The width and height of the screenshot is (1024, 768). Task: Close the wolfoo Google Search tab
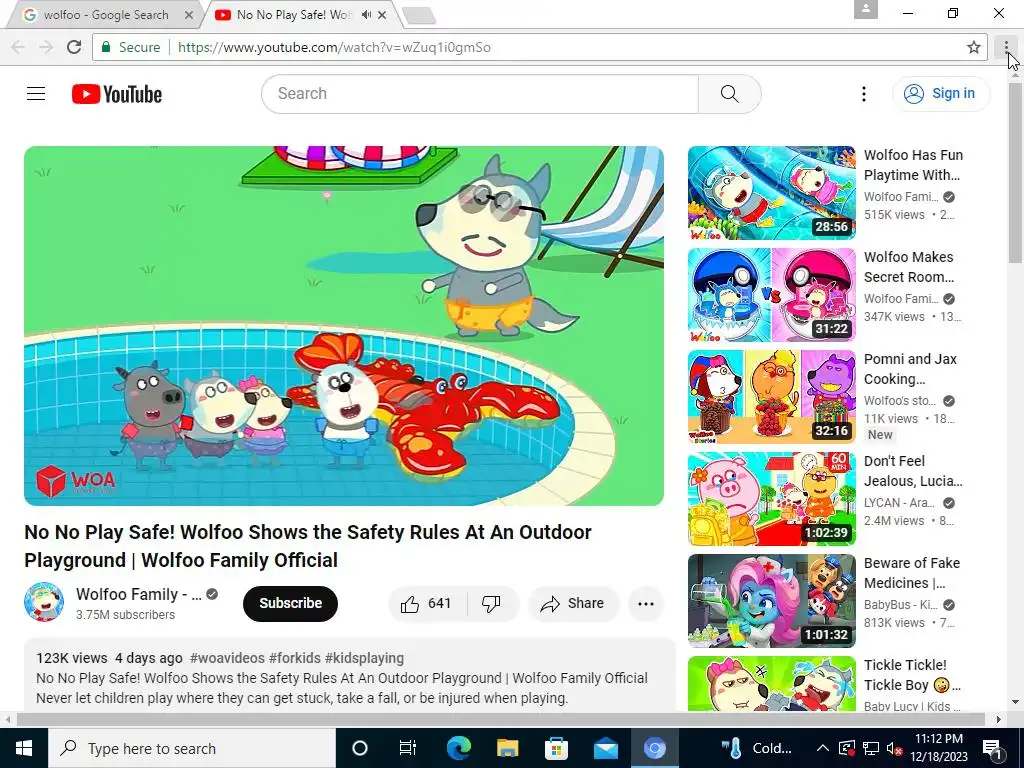pos(189,14)
